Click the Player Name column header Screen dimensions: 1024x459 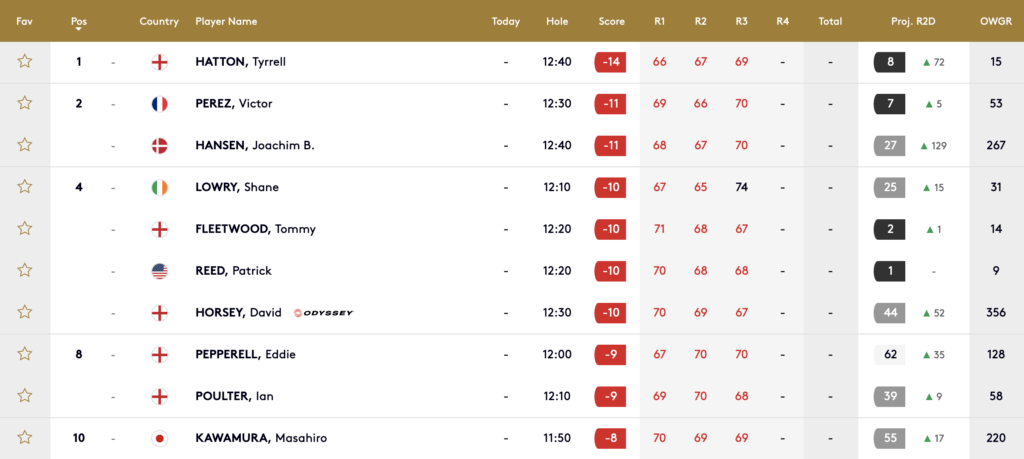coord(226,21)
